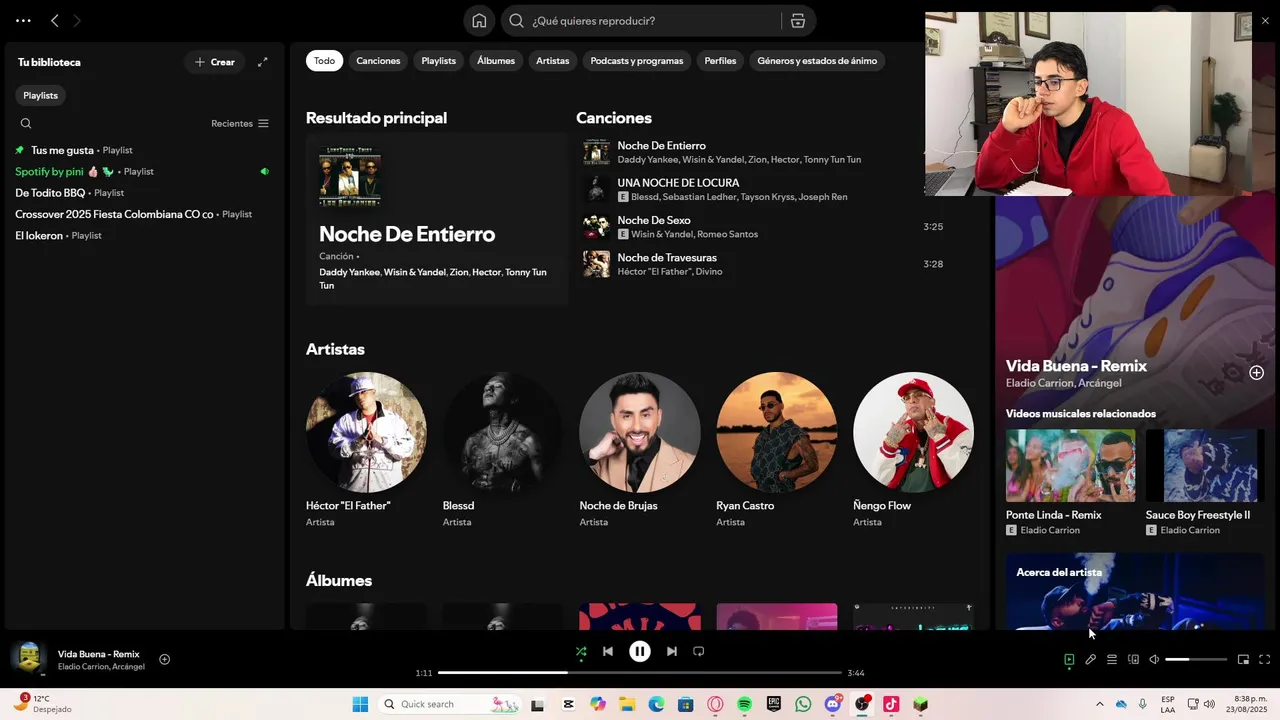Screen dimensions: 1280x720
Task: Search within Tu biblioteca using magnifier icon
Action: tap(26, 124)
